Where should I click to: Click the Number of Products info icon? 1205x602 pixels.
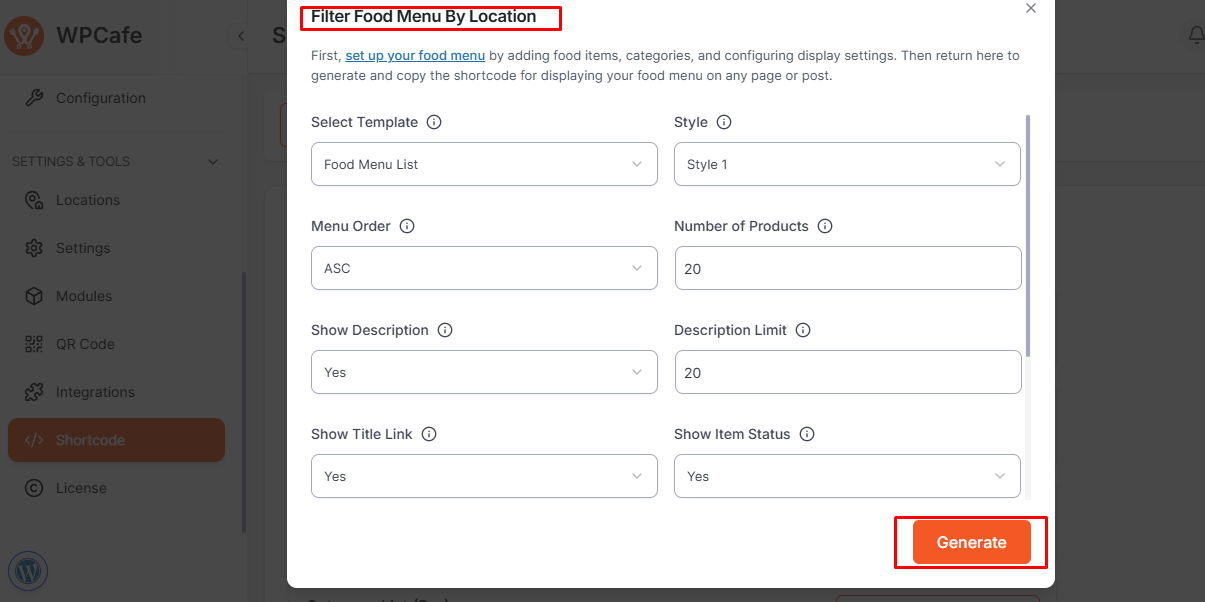click(825, 226)
